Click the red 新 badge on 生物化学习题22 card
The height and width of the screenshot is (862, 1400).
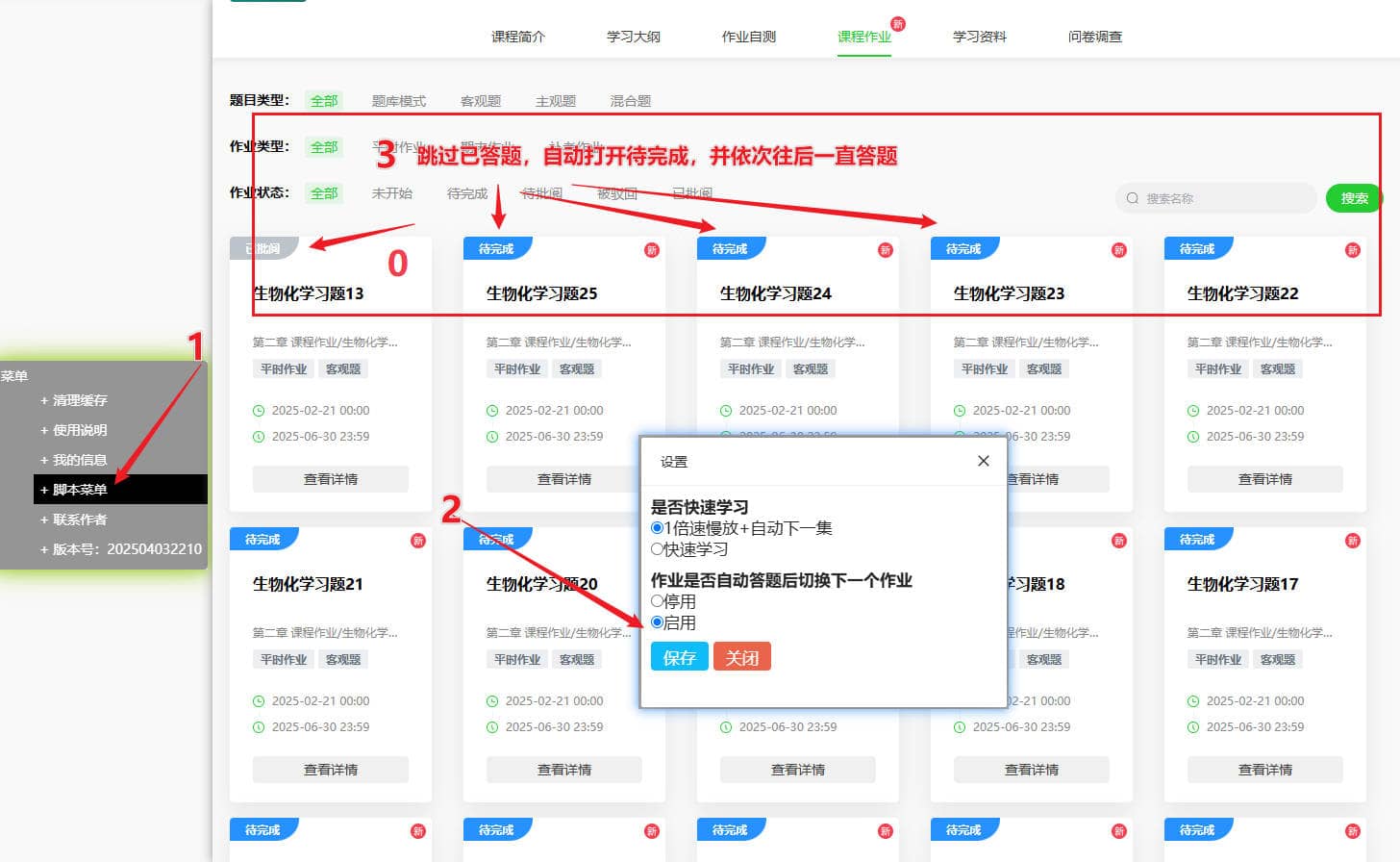1353,250
